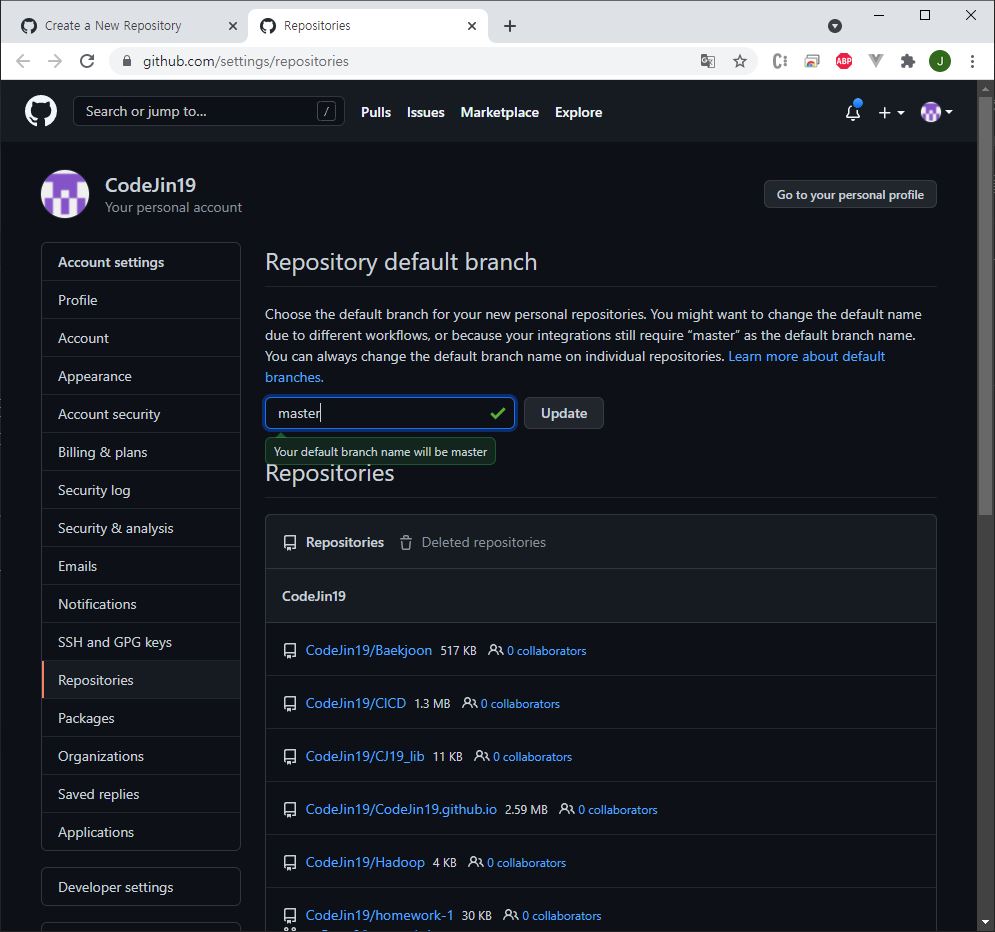This screenshot has height=932, width=995.
Task: Open the Extensions puzzle icon
Action: (x=908, y=61)
